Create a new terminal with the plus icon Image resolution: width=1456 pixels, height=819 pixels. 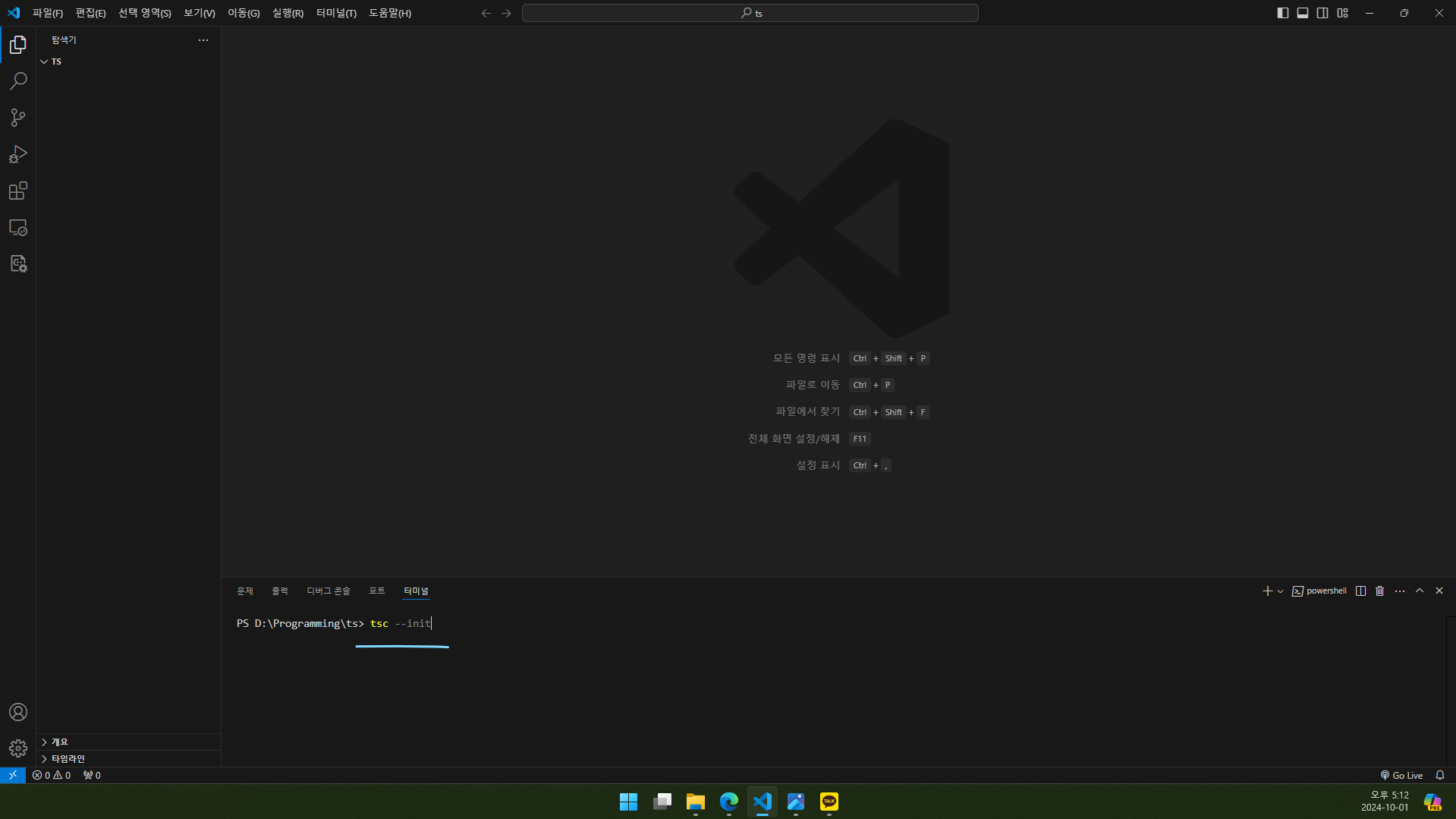coord(1267,591)
